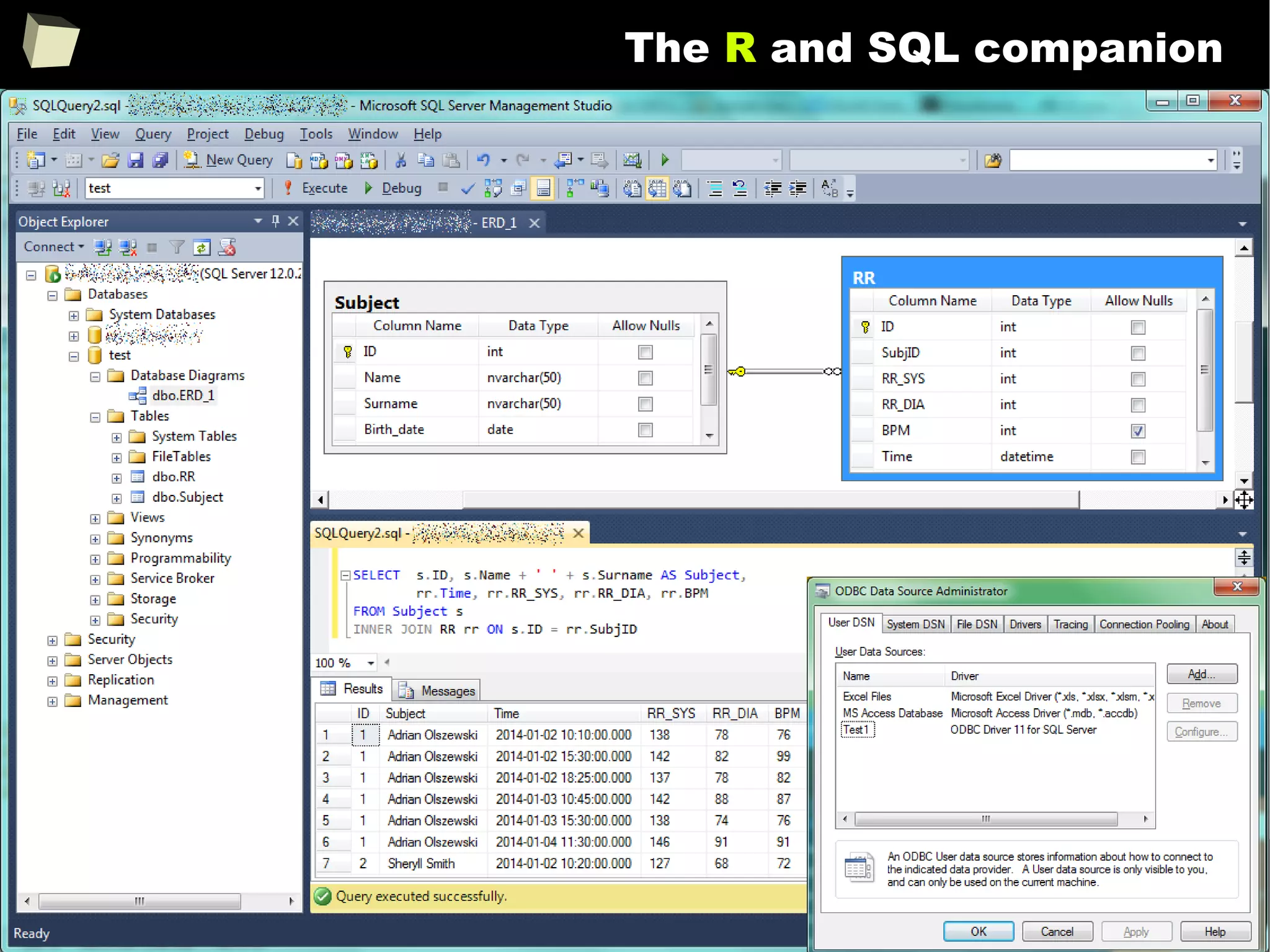Screen dimensions: 1270x952
Task: Select Test1 data source in ODBC list
Action: (x=858, y=730)
